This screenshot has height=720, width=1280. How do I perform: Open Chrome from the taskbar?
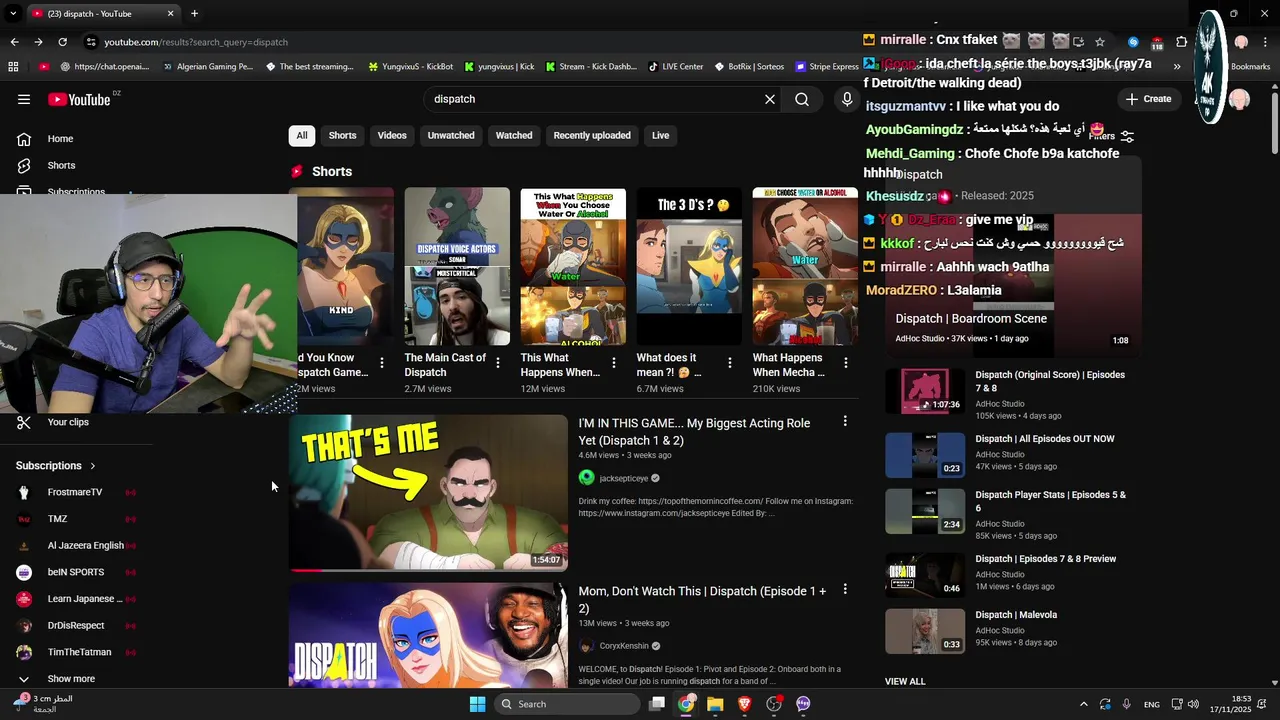(x=686, y=704)
